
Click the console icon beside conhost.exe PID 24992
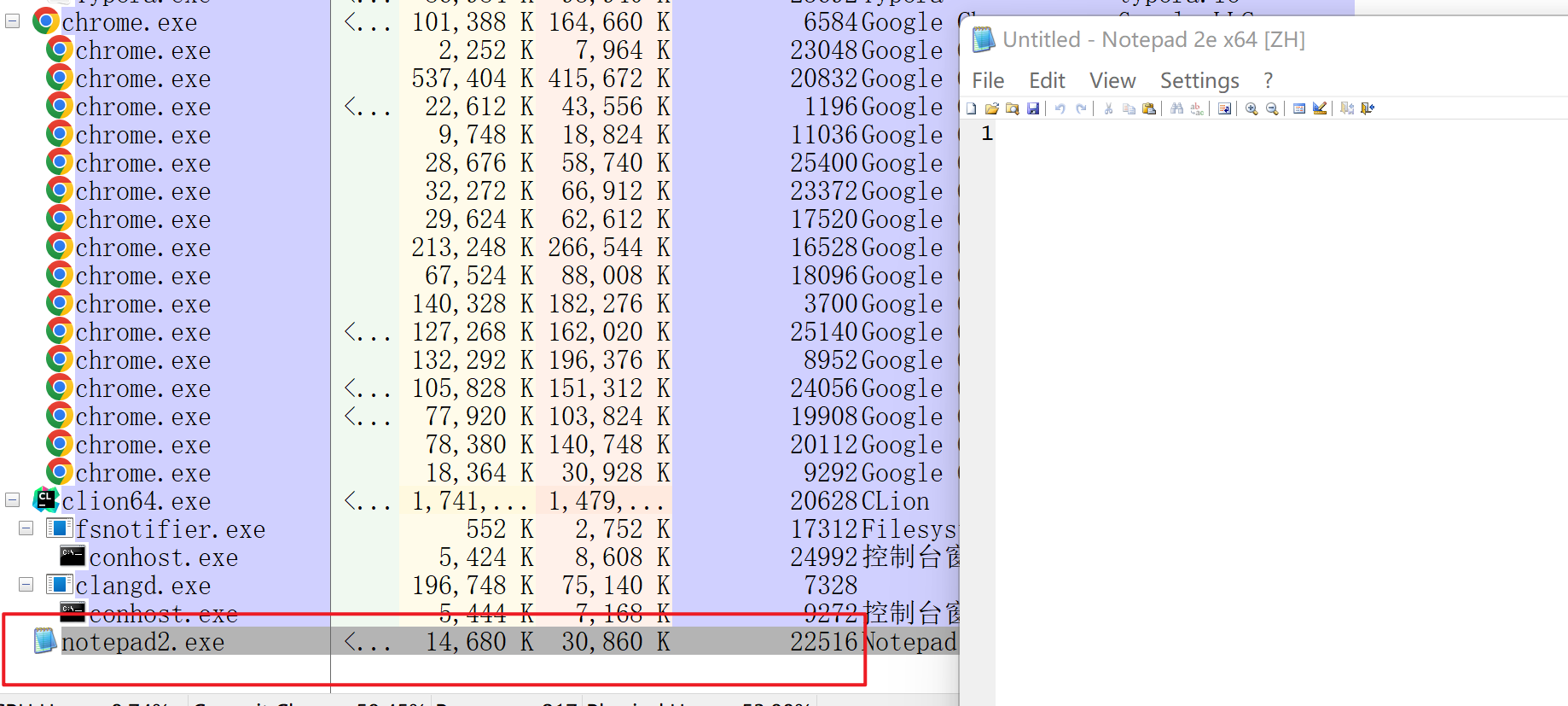73,556
